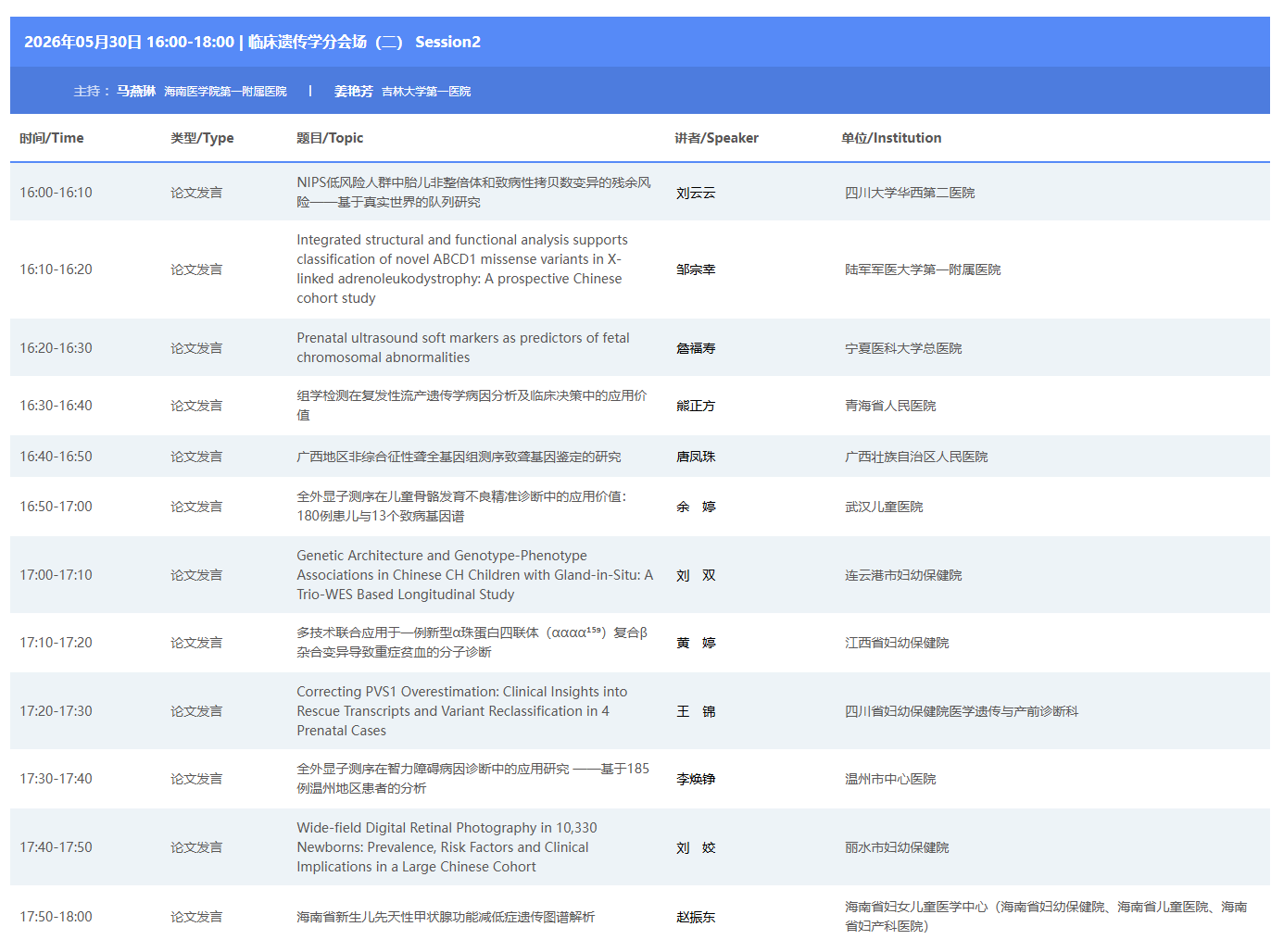The height and width of the screenshot is (952, 1271).
Task: Select the 17:00-17:10 time cell
Action: pyautogui.click(x=57, y=575)
